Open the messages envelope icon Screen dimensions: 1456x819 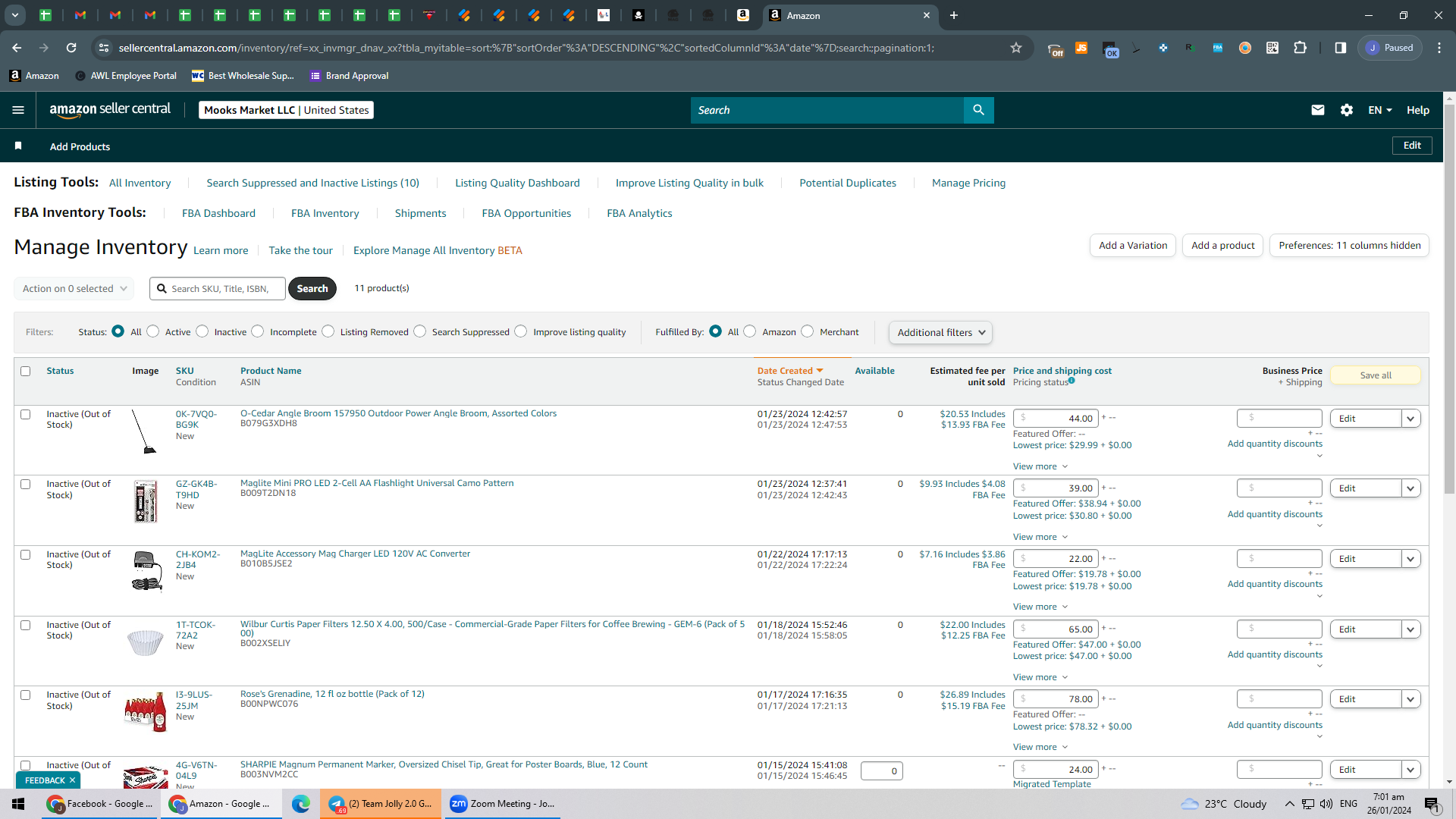[1318, 110]
